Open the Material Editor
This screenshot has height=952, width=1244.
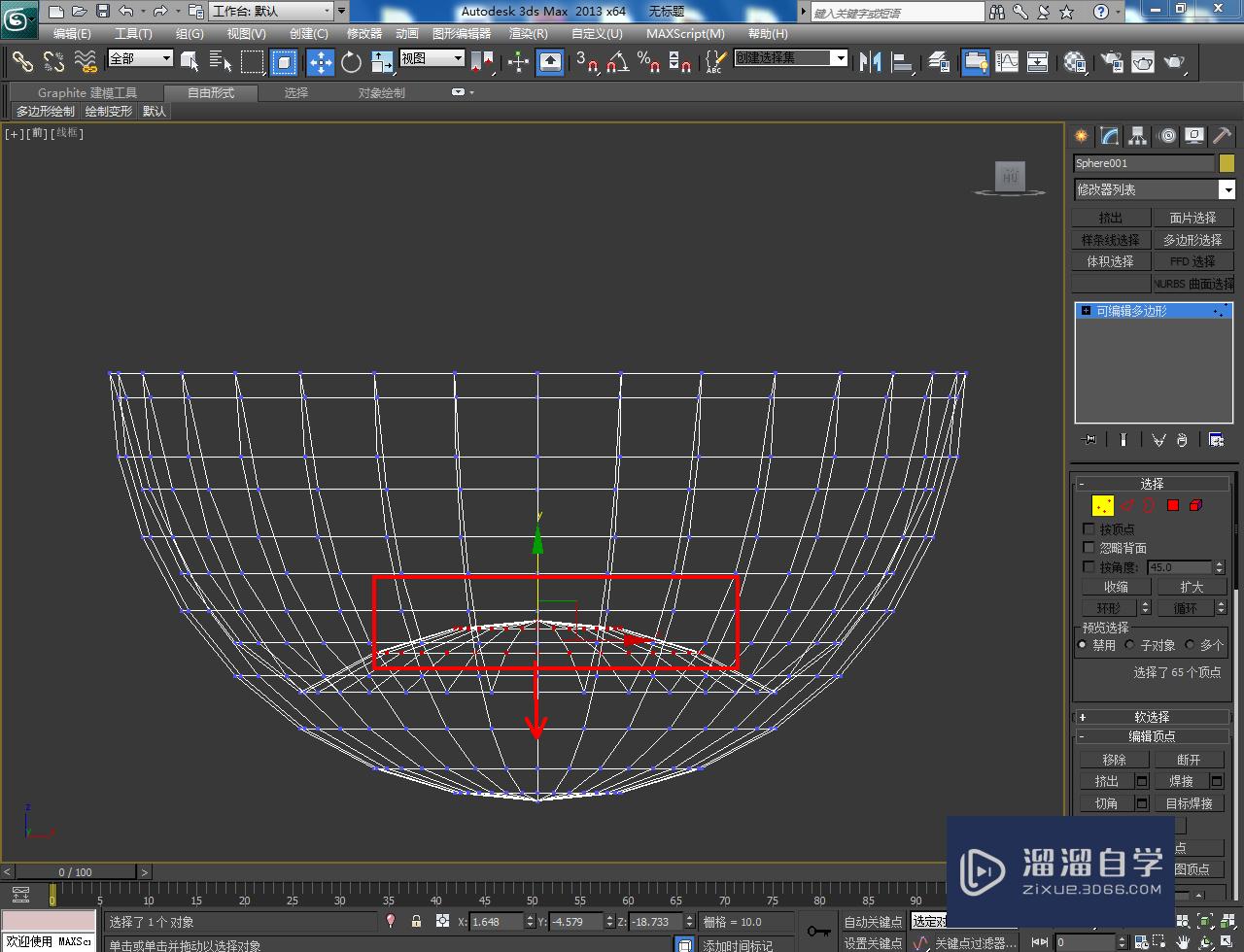click(x=1075, y=62)
